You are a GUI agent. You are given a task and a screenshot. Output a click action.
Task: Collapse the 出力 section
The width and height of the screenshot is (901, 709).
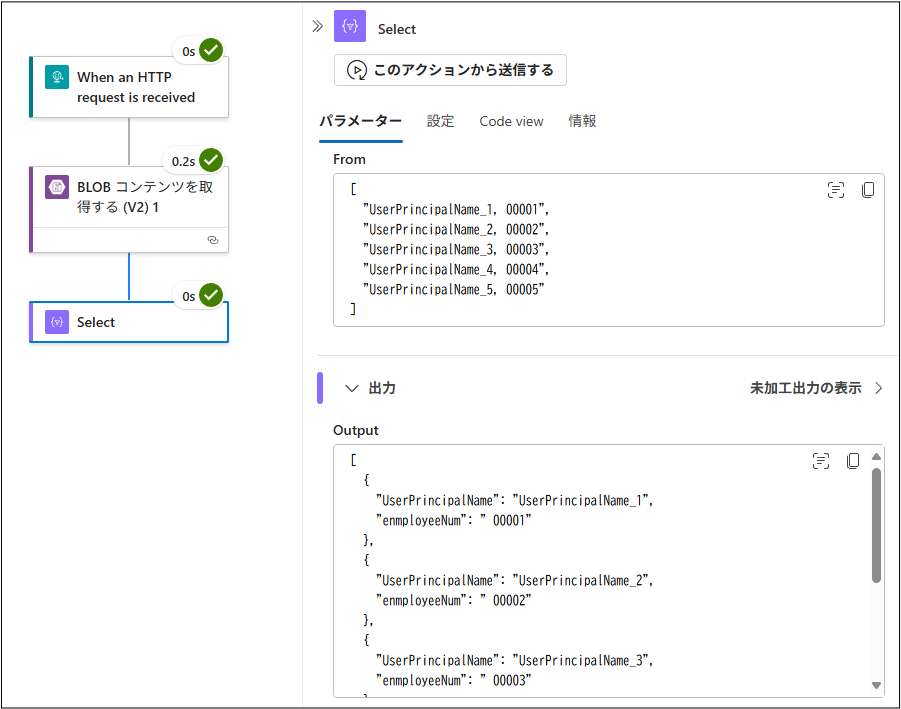click(x=351, y=388)
